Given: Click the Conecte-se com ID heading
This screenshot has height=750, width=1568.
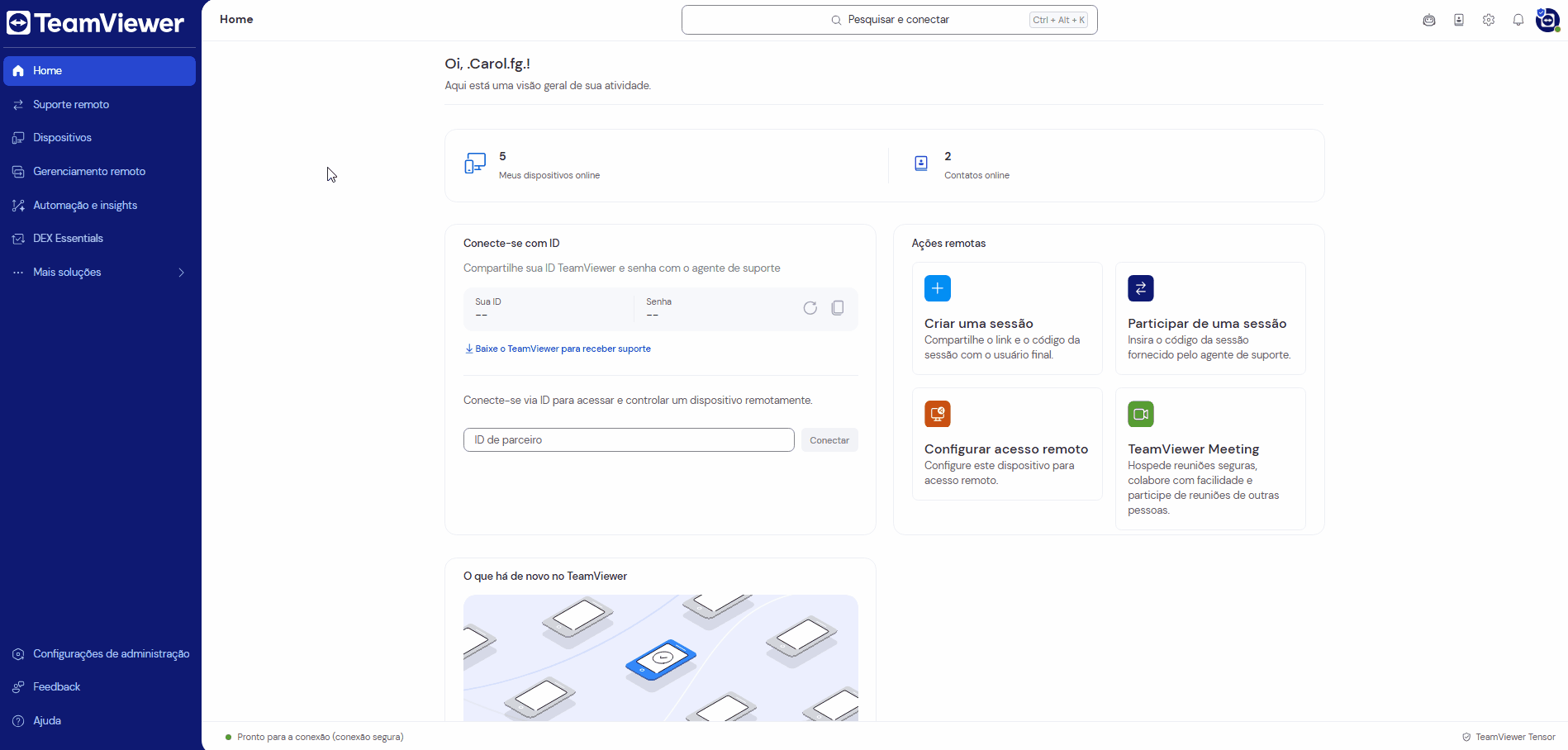Looking at the screenshot, I should pos(511,244).
